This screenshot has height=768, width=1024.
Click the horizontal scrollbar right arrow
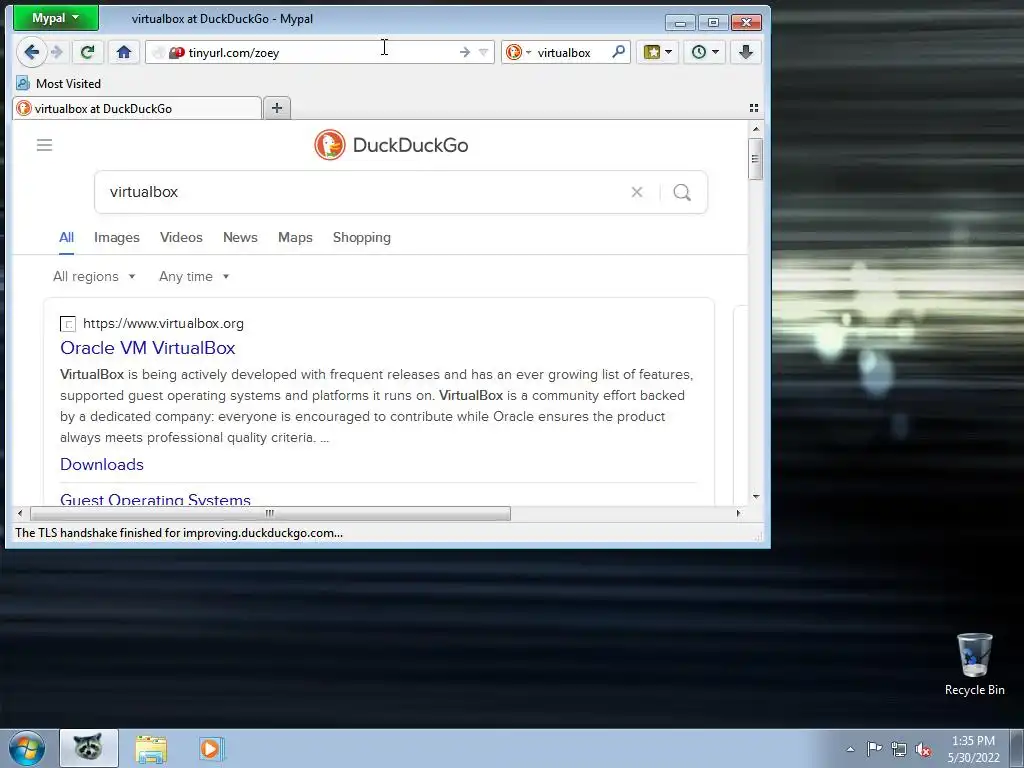[x=739, y=514]
